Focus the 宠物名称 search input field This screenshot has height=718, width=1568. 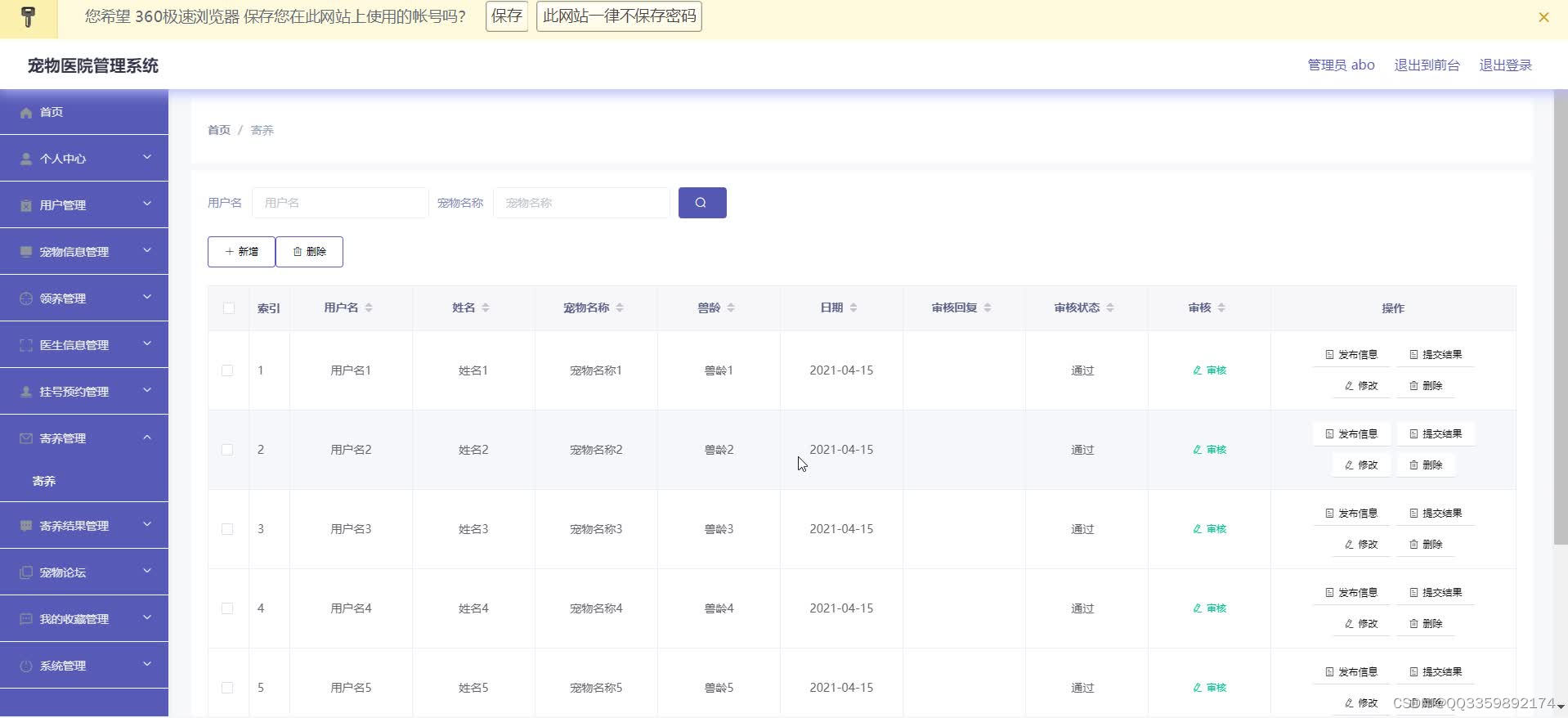tap(581, 203)
